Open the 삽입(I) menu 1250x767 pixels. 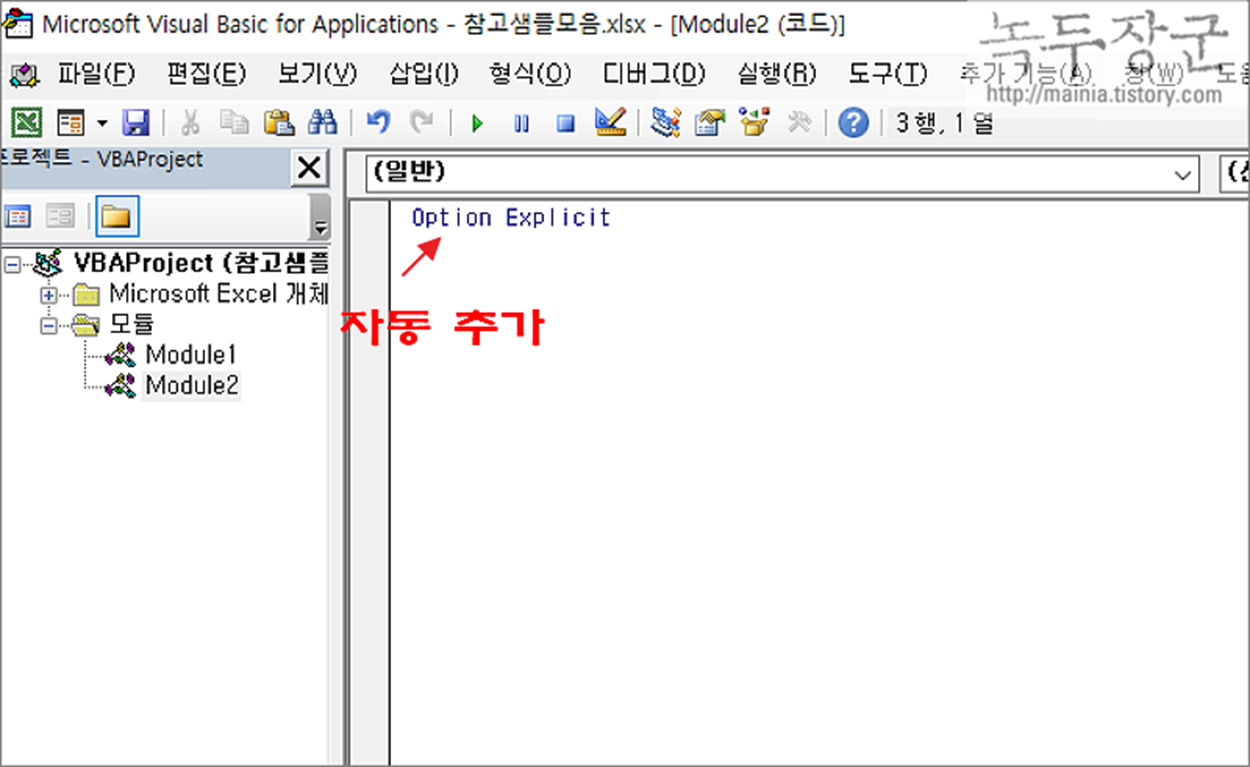click(423, 73)
